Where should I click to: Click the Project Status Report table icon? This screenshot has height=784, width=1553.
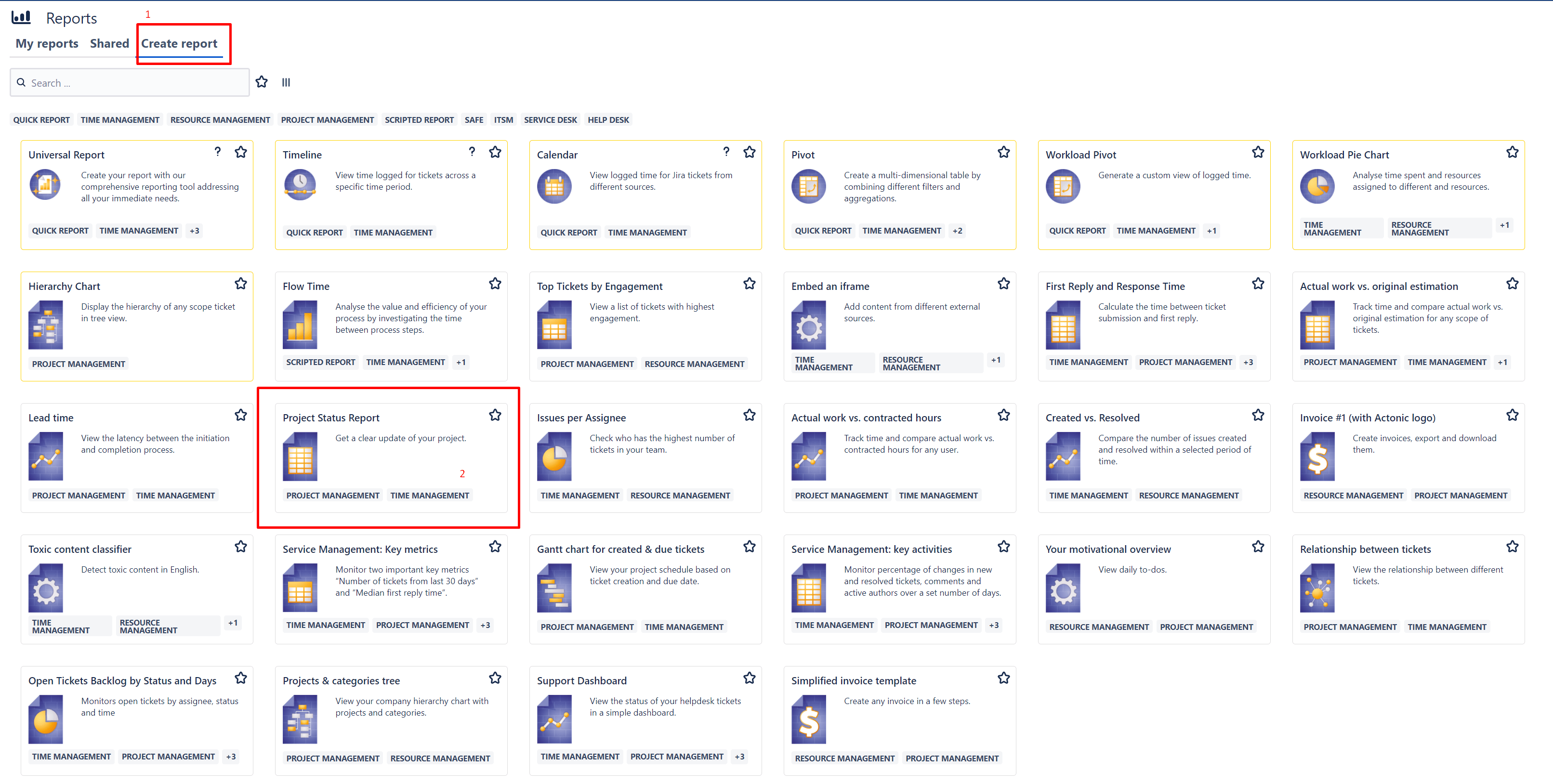300,457
